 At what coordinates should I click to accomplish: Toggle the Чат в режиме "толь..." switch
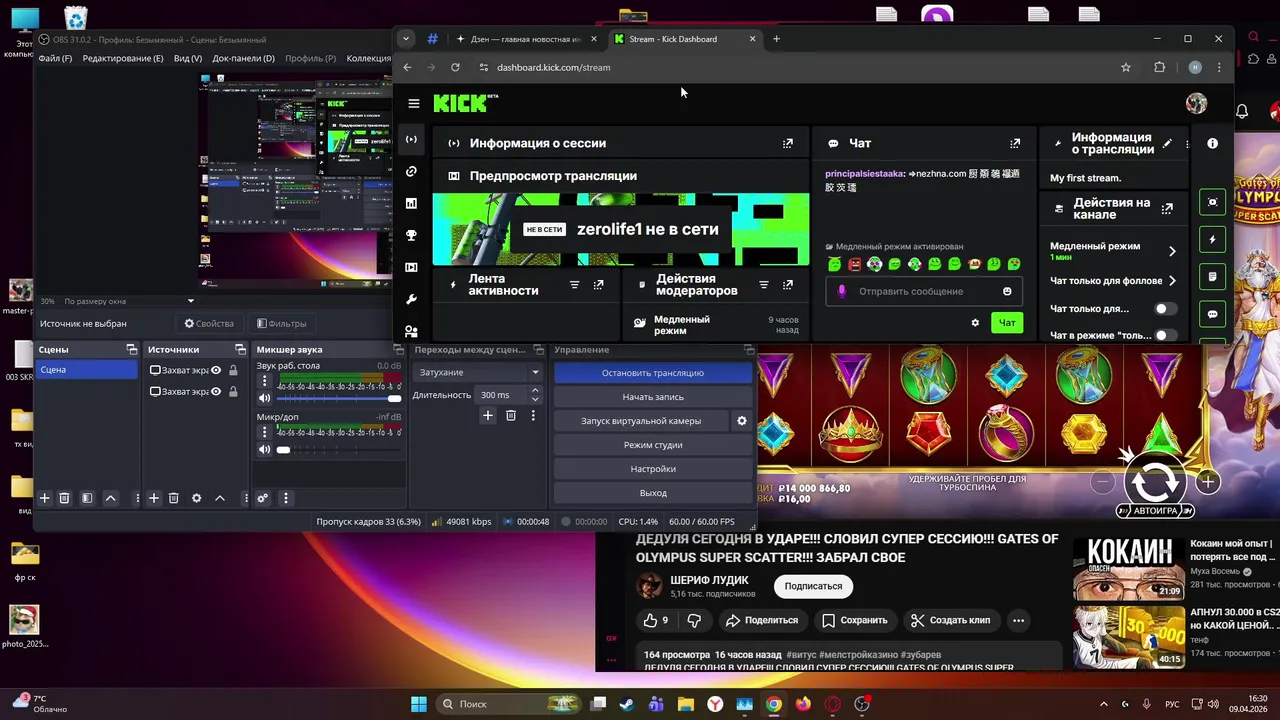point(1164,335)
